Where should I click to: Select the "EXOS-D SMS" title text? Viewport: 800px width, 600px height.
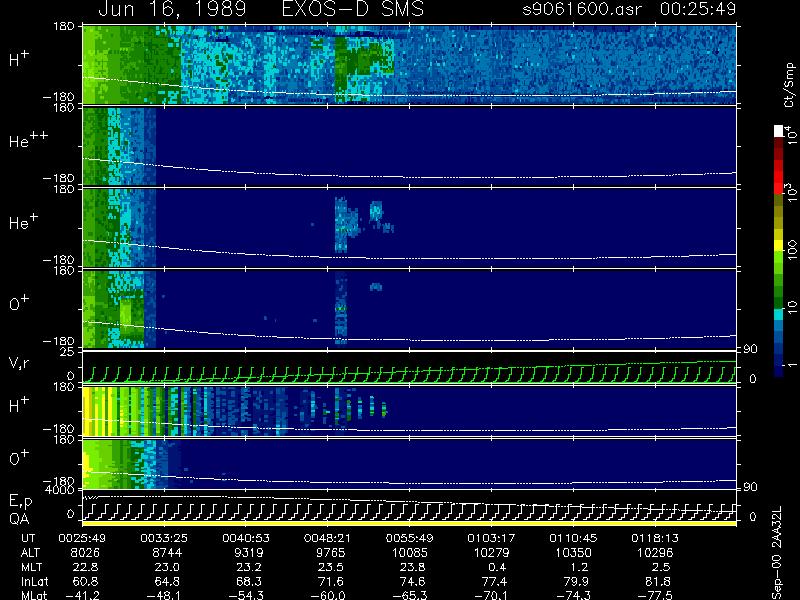(x=352, y=9)
